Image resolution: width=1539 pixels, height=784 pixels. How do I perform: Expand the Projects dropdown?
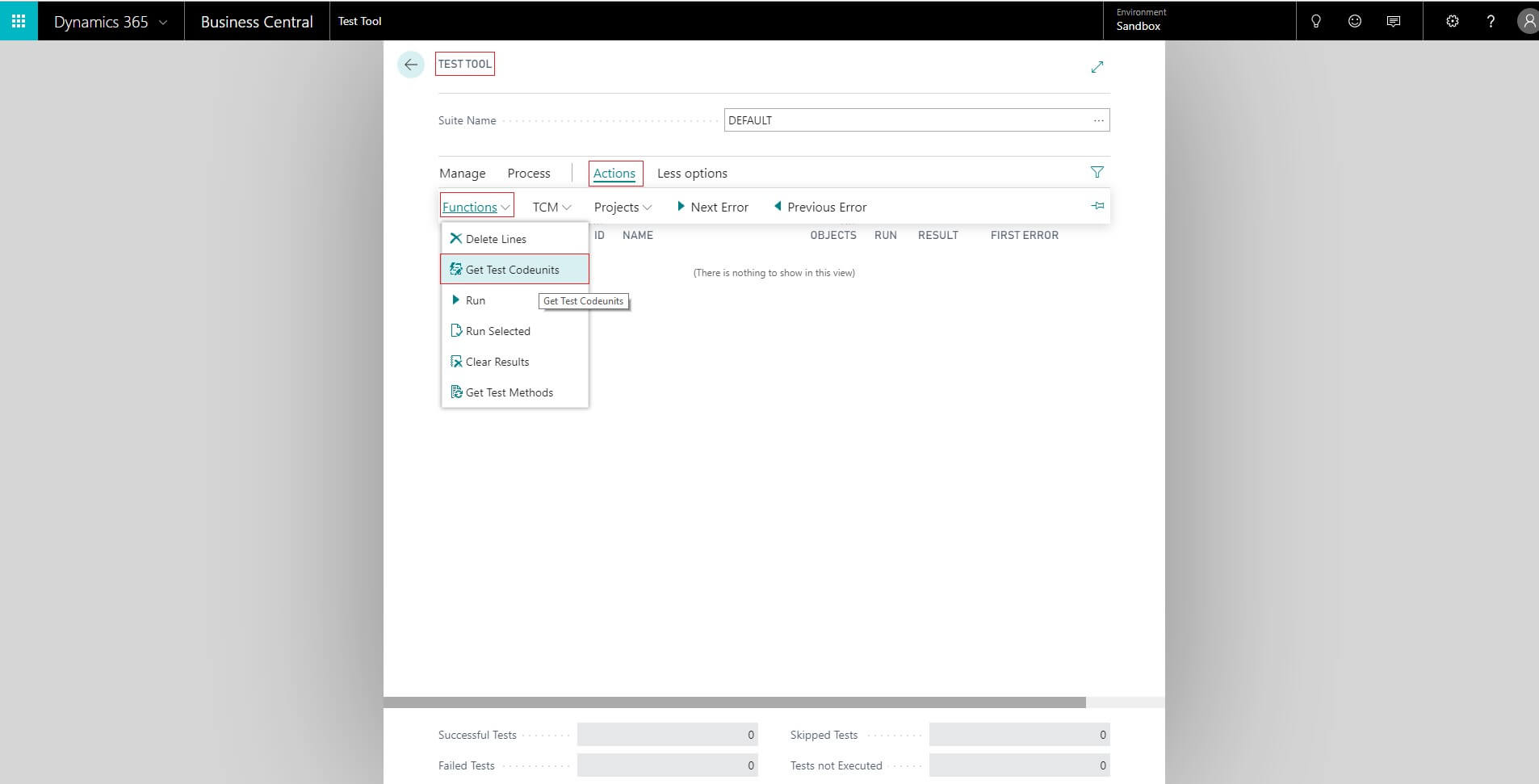coord(623,207)
